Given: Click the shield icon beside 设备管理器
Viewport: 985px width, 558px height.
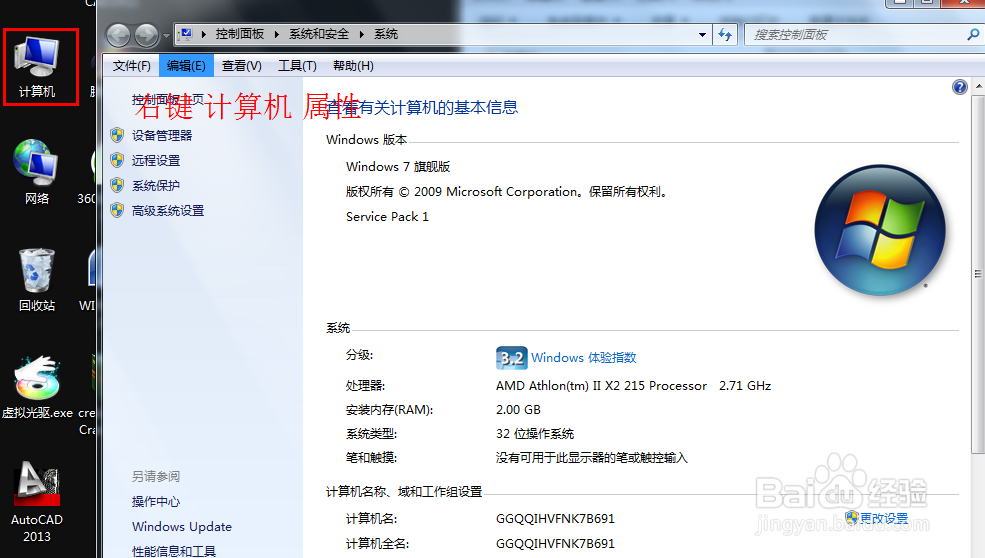Looking at the screenshot, I should [x=117, y=135].
